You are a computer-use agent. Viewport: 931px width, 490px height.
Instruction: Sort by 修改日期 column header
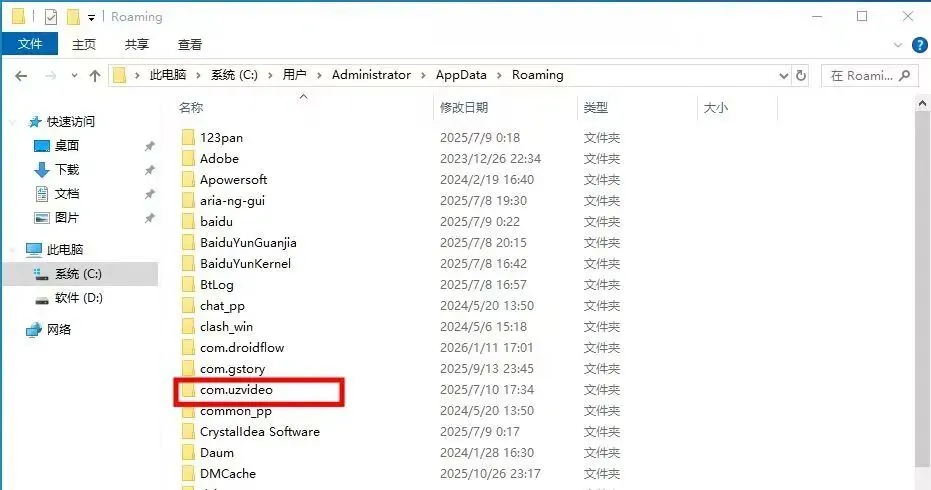click(464, 108)
